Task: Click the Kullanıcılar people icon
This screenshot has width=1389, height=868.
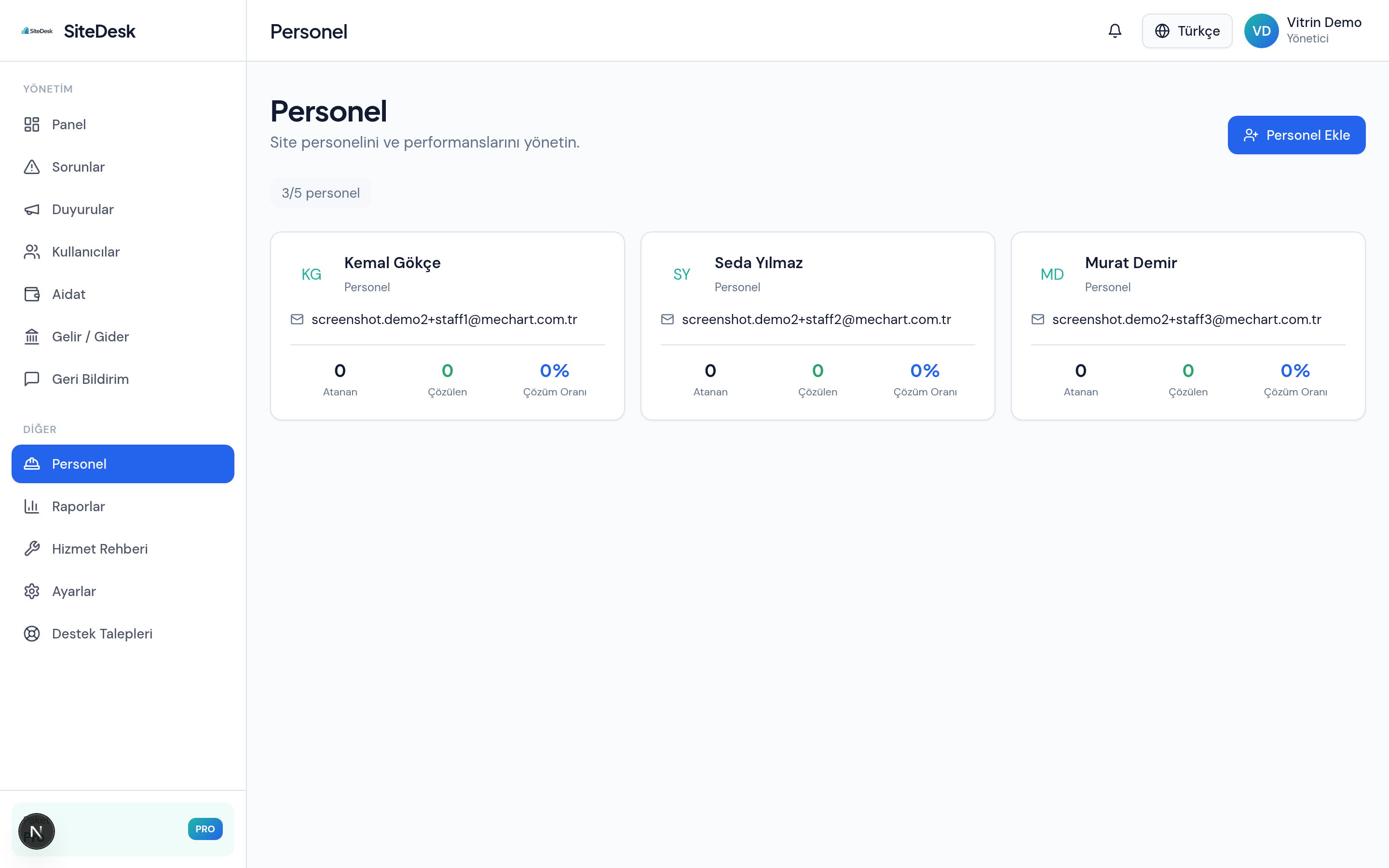Action: click(31, 252)
